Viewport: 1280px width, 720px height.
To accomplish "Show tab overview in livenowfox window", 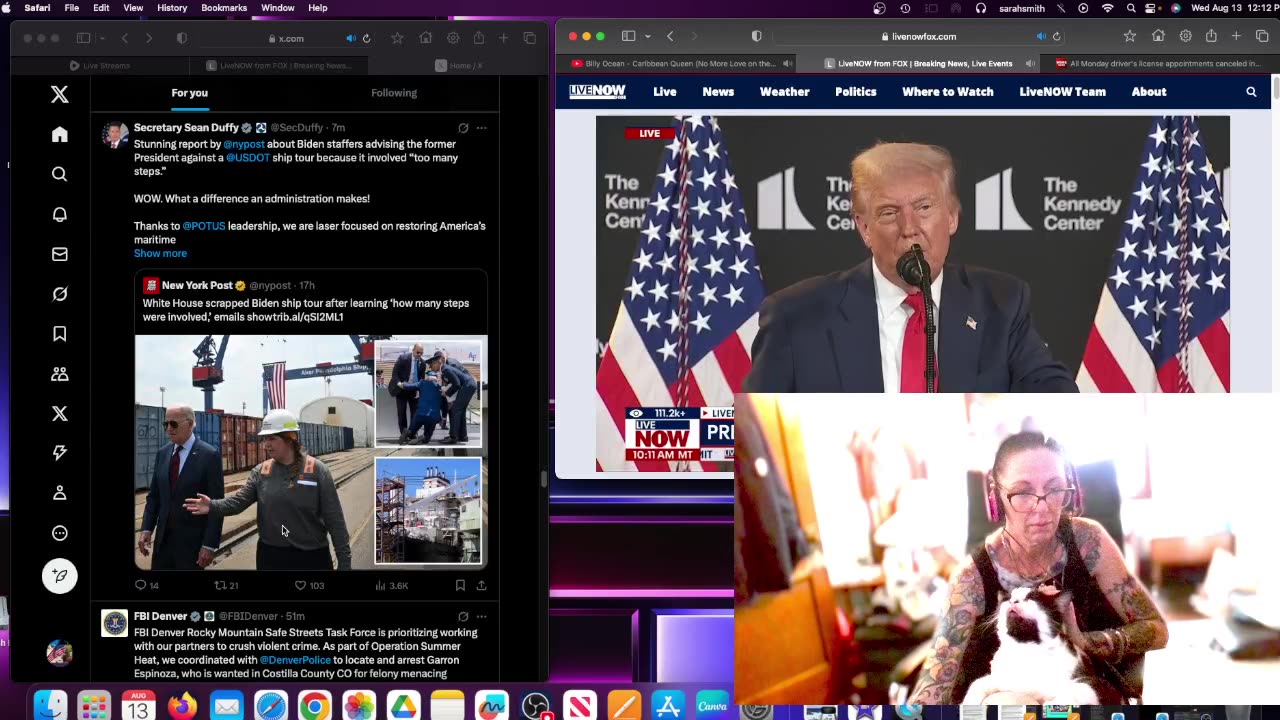I will (x=1262, y=36).
